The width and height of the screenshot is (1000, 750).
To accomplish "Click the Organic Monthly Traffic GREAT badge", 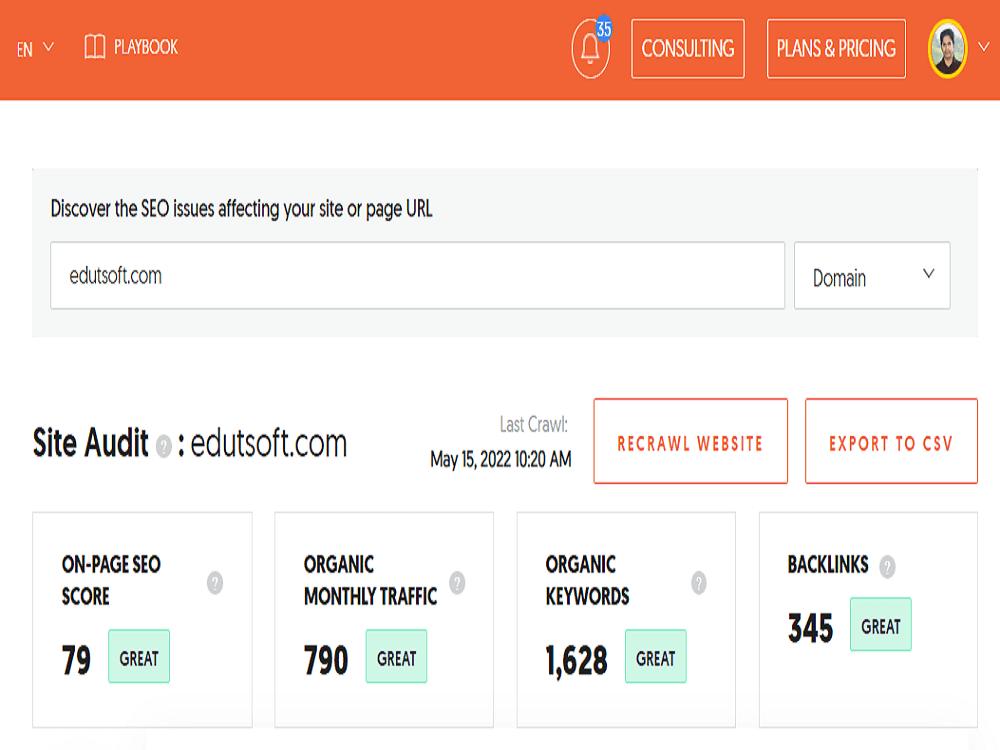I will point(396,656).
